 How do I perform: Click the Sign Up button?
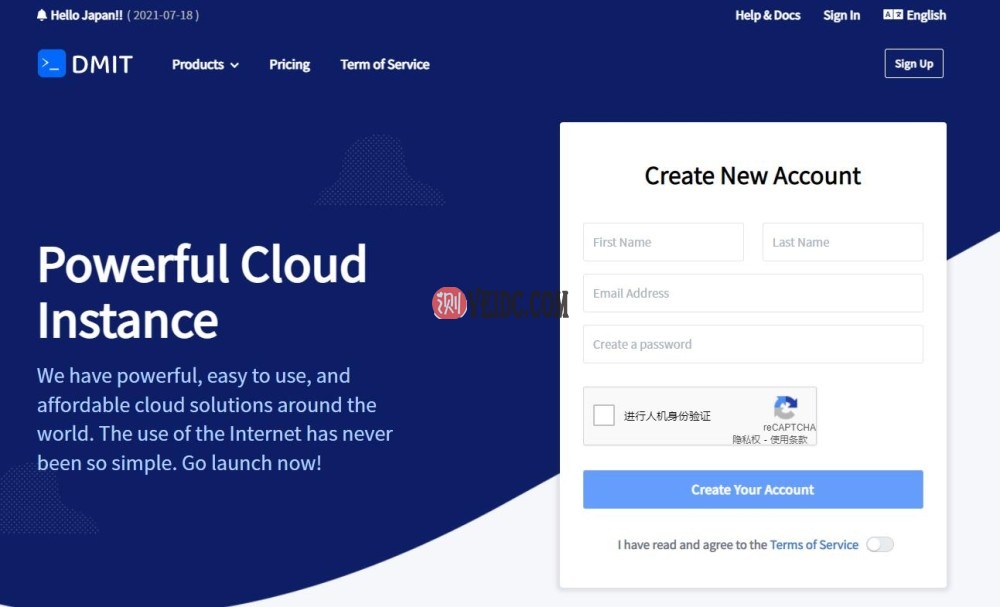click(x=913, y=64)
